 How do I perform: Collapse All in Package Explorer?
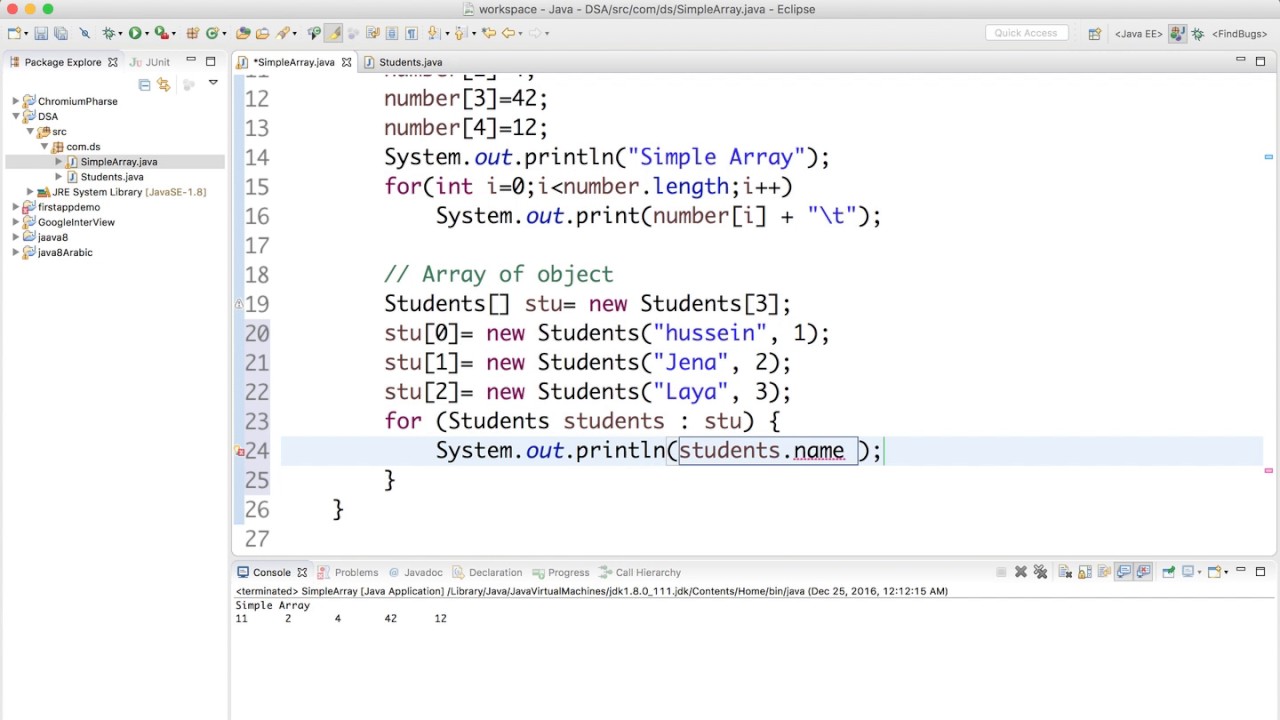click(x=145, y=84)
